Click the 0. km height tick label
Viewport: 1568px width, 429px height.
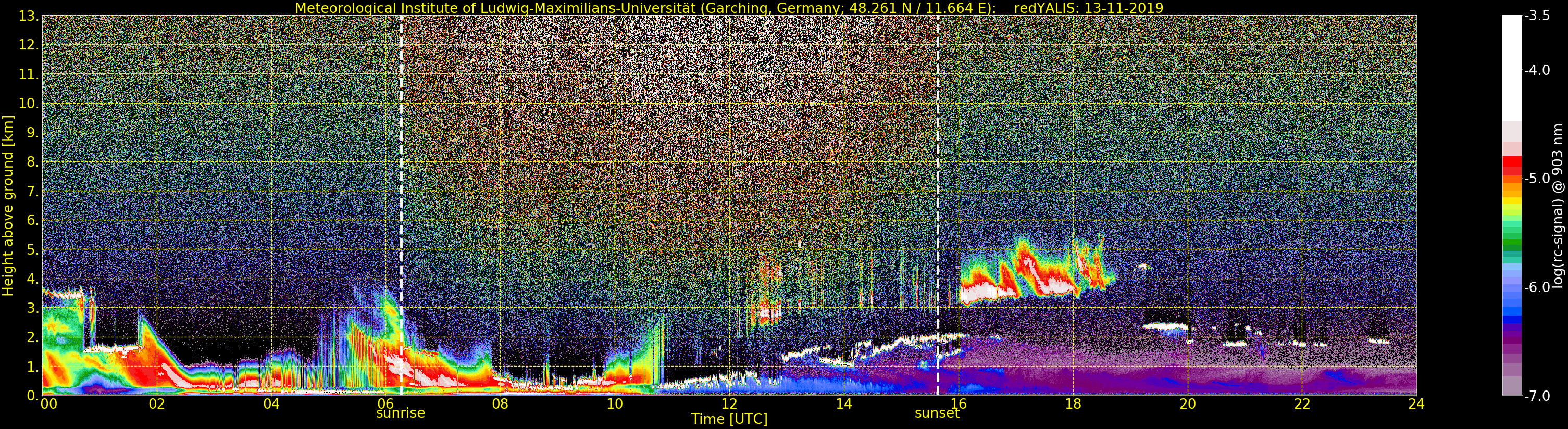(32, 395)
